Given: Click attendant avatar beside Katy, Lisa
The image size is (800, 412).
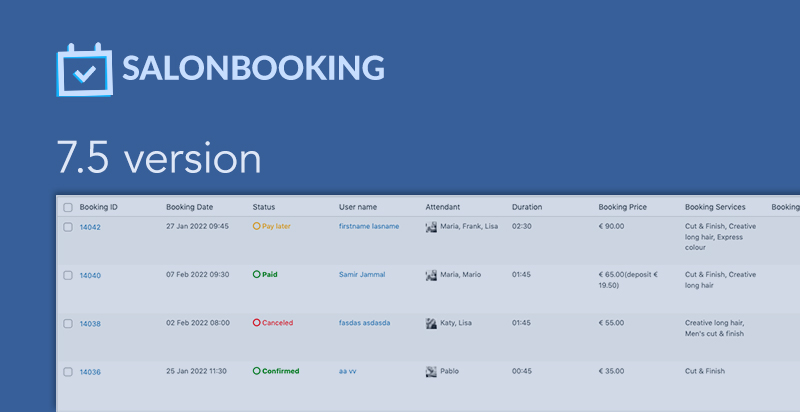Looking at the screenshot, I should click(431, 323).
